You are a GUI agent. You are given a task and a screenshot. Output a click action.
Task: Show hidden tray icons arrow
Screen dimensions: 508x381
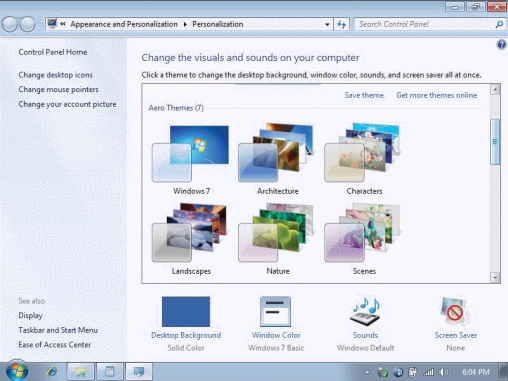(x=367, y=372)
